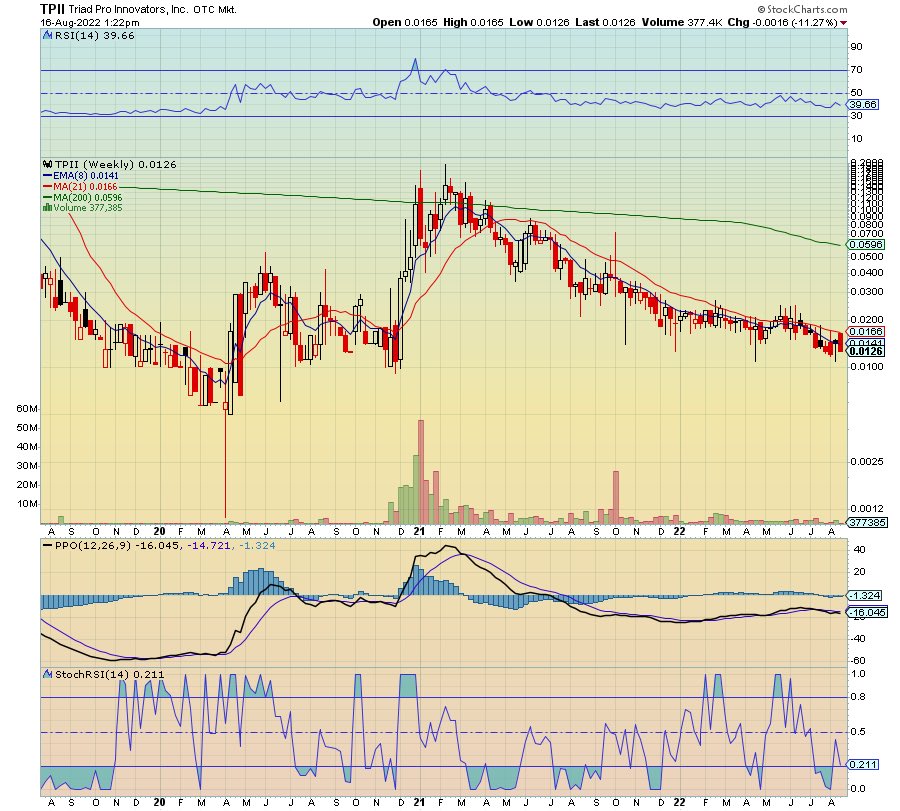This screenshot has height=811, width=900.
Task: Click the Last 0.0126 quote
Action: coord(605,22)
